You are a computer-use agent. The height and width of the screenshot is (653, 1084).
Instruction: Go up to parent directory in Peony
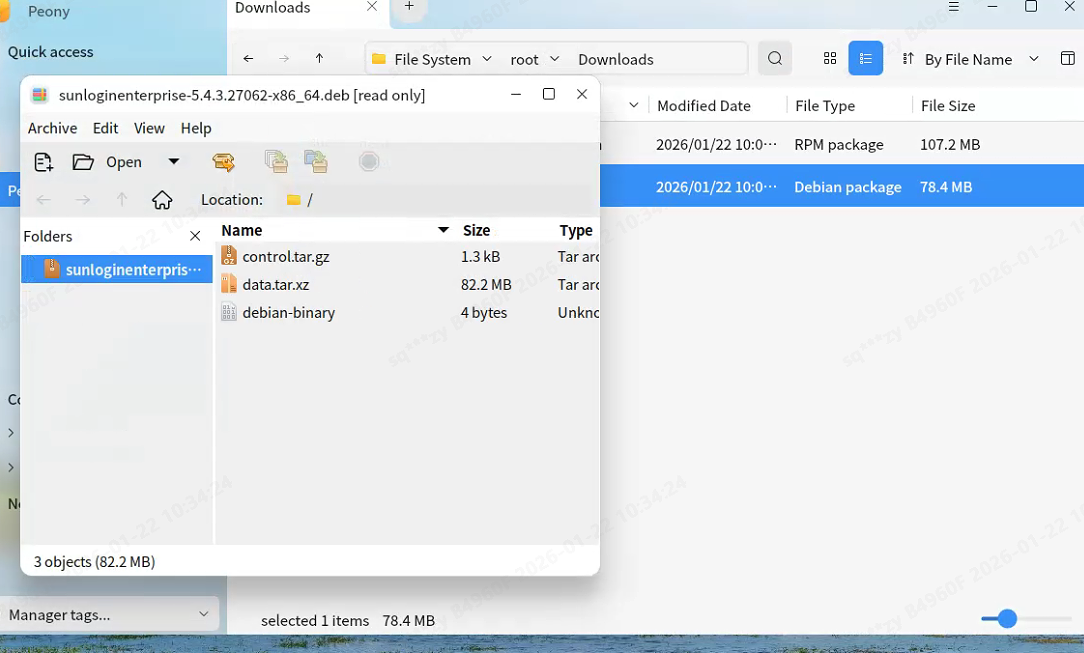[319, 59]
